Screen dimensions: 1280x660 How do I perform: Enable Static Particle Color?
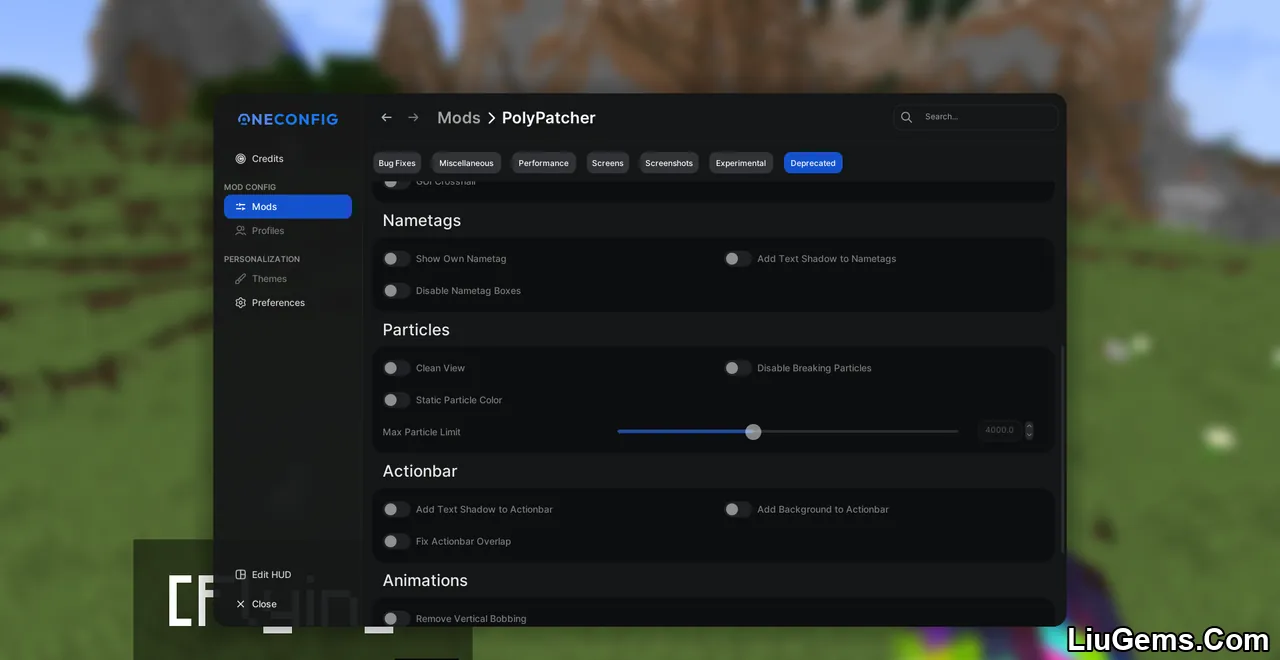tap(397, 400)
